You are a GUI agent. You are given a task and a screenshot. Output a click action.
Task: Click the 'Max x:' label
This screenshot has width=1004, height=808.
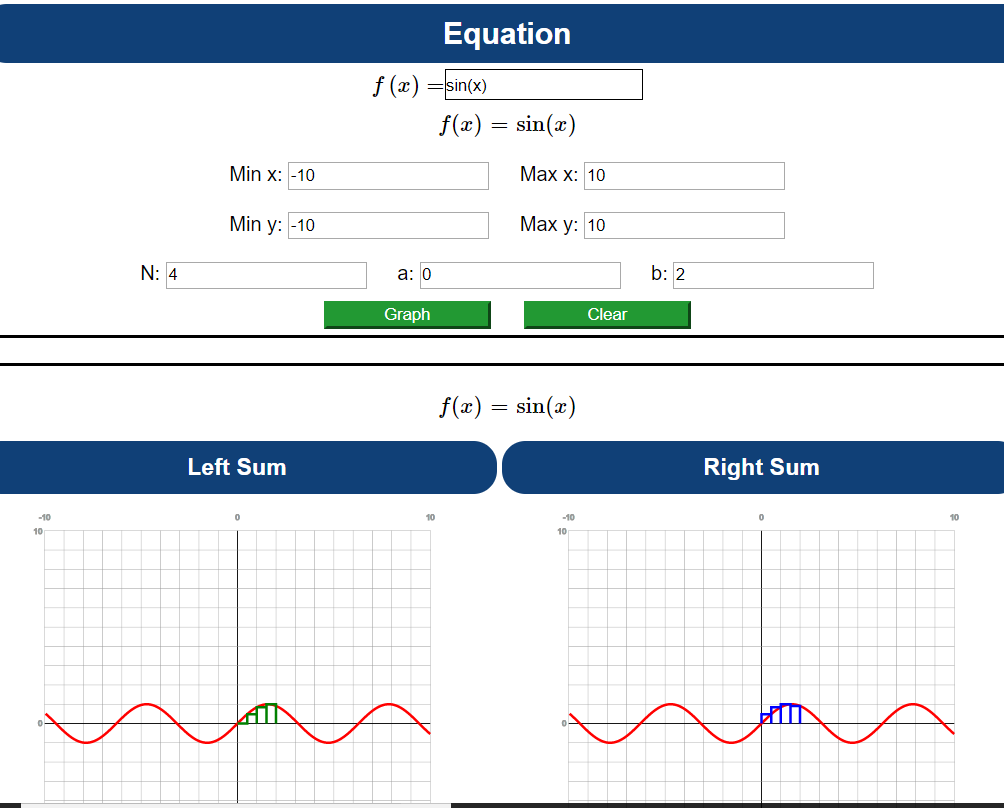pos(549,174)
